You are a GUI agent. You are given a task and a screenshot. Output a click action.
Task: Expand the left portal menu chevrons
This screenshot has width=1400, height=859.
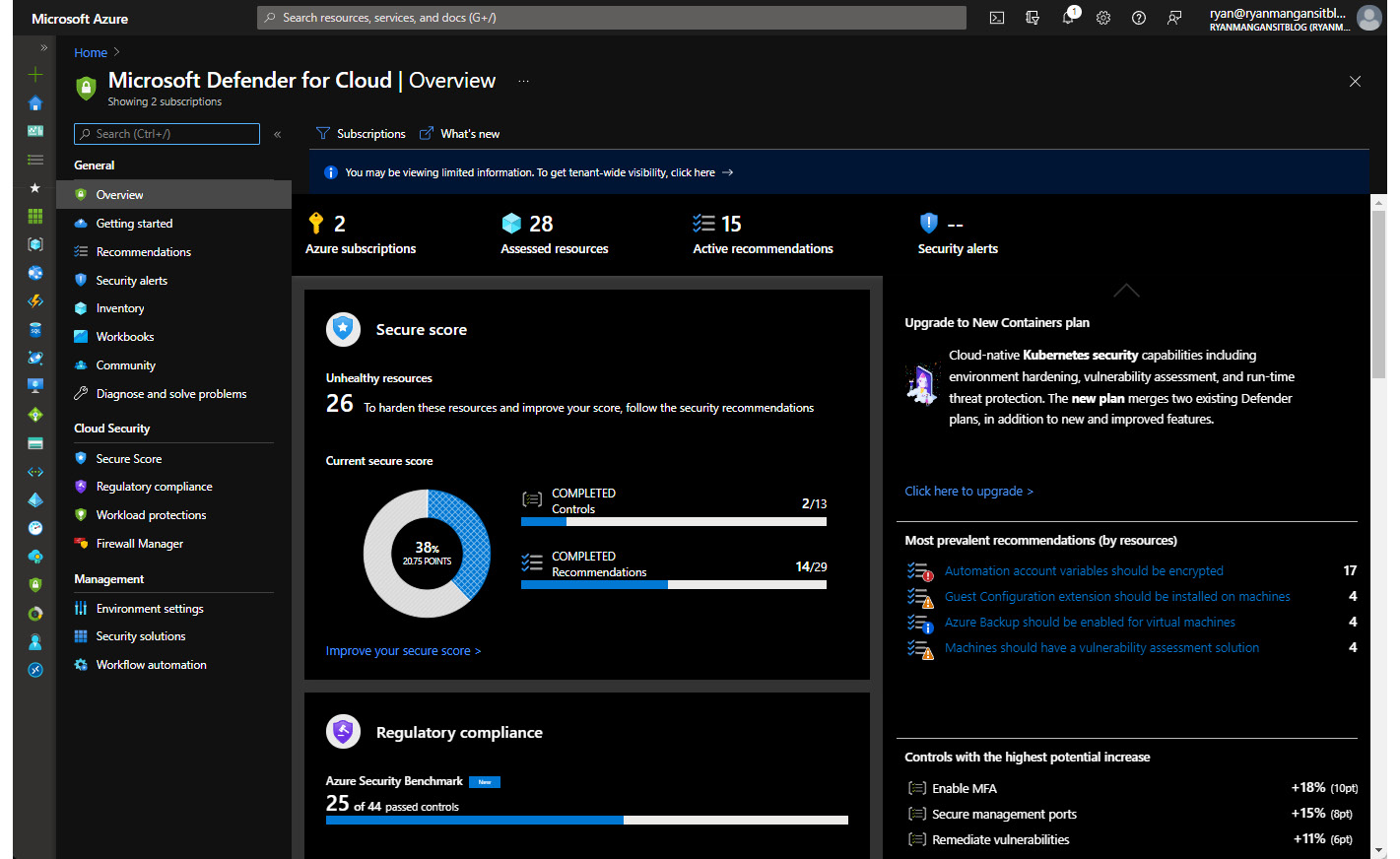tap(44, 47)
